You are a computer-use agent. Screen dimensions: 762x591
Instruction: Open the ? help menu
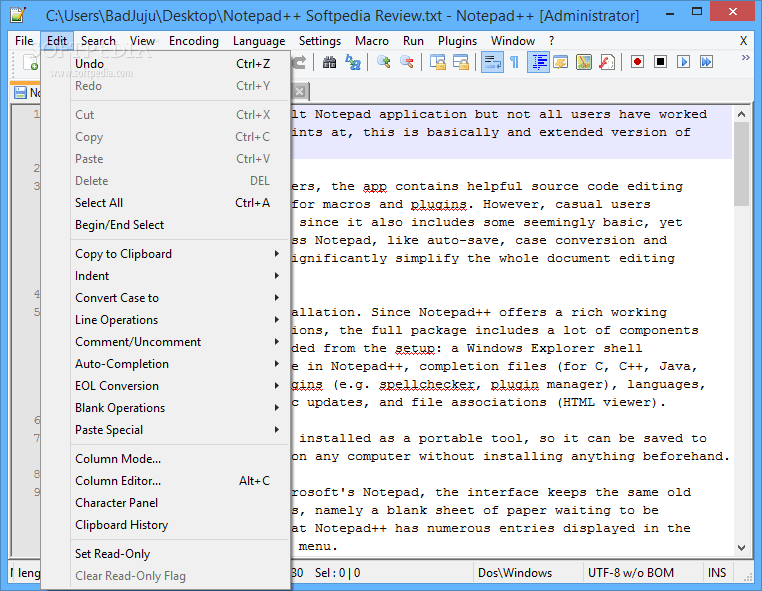551,41
